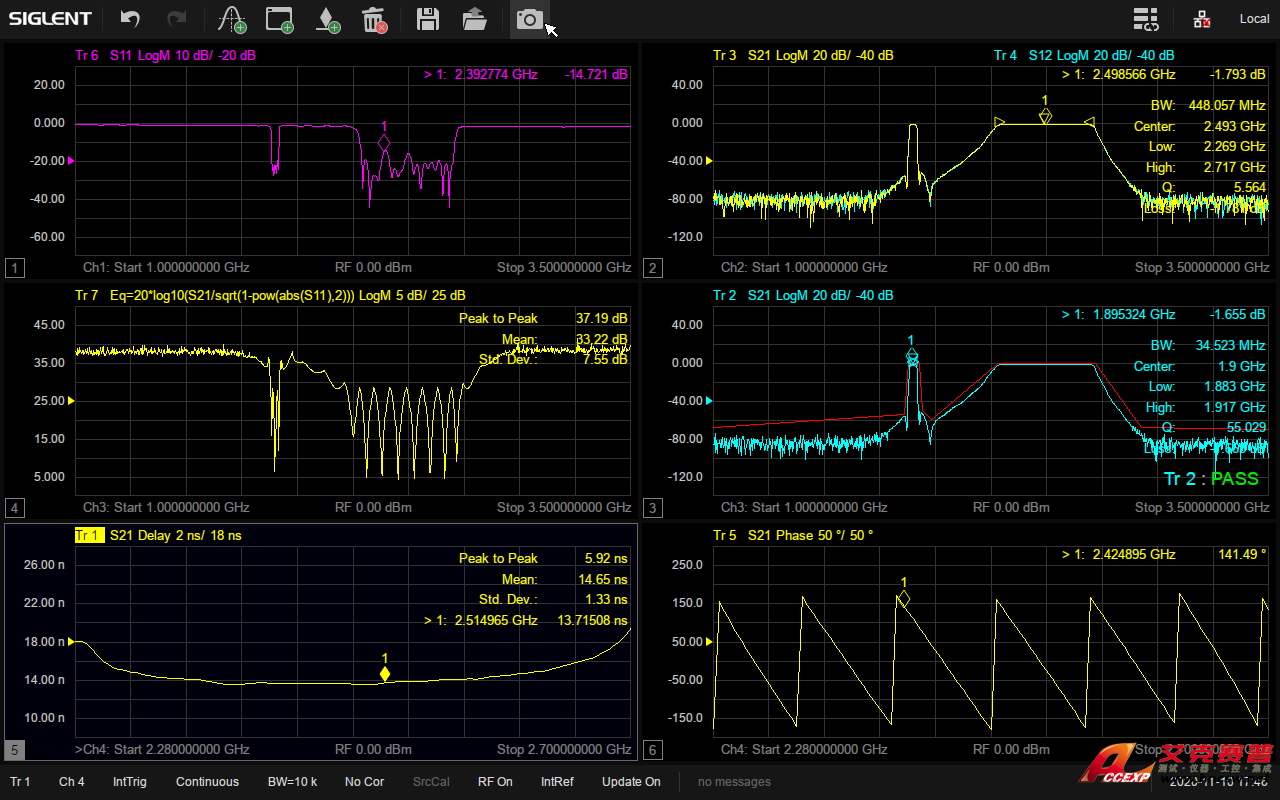Click marker 1 diamond on the S11 trace

384,143
